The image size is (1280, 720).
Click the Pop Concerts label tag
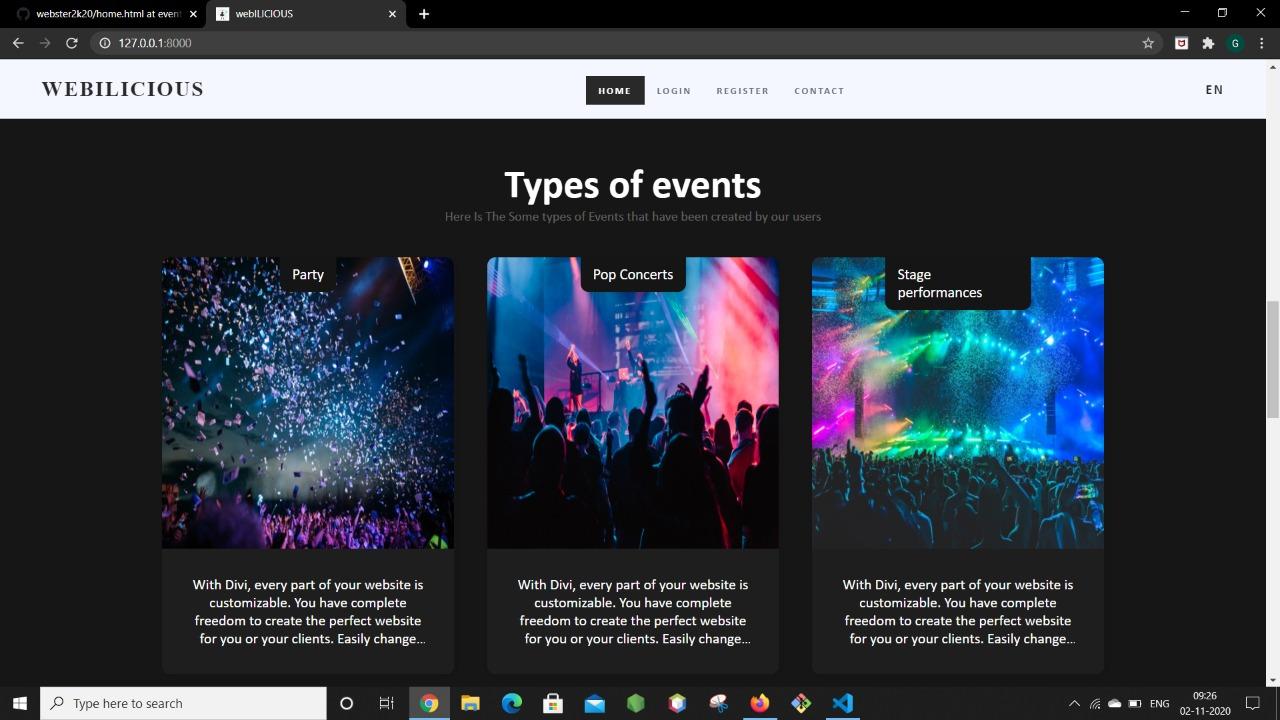point(633,274)
